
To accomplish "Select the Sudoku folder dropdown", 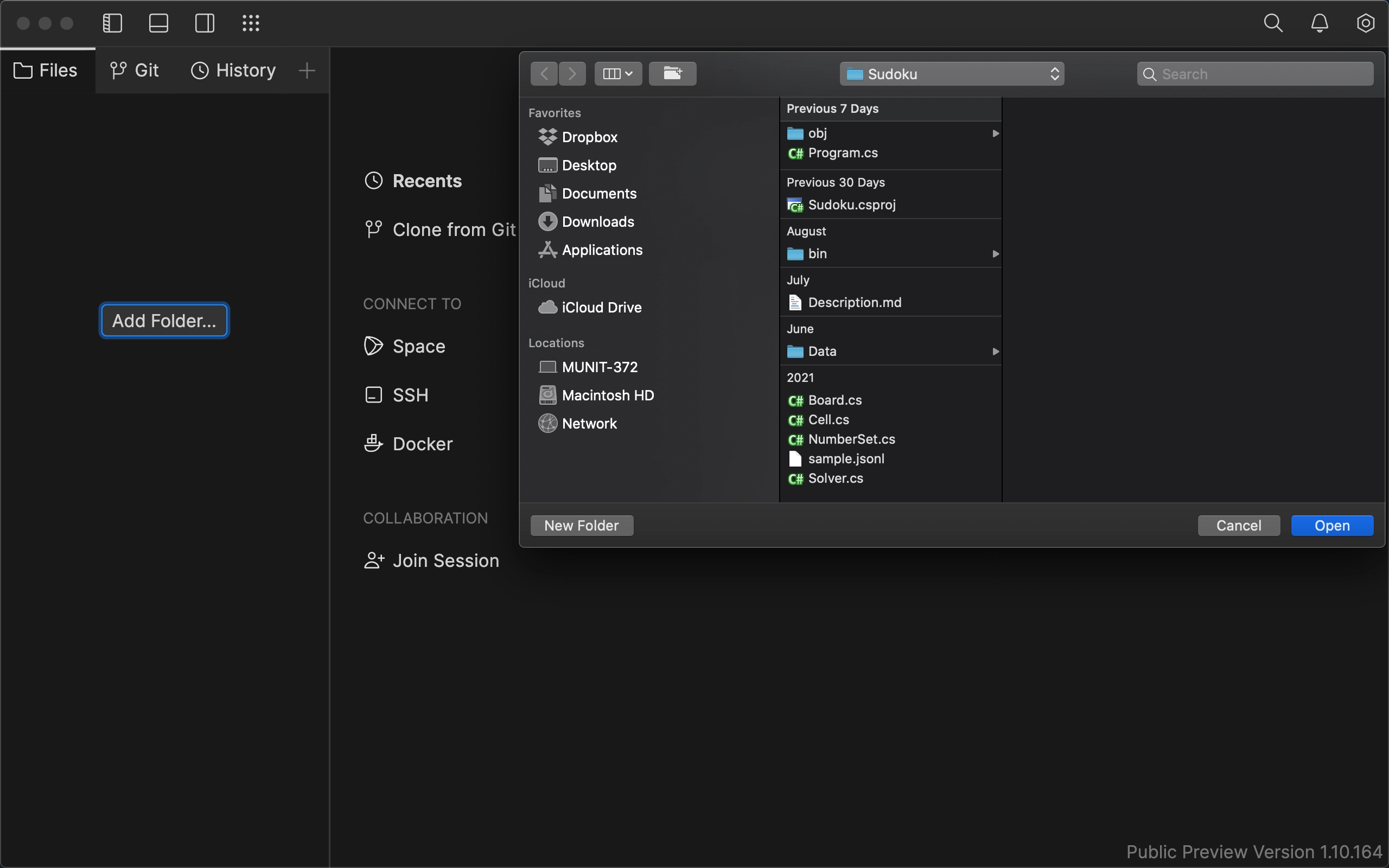I will coord(951,73).
